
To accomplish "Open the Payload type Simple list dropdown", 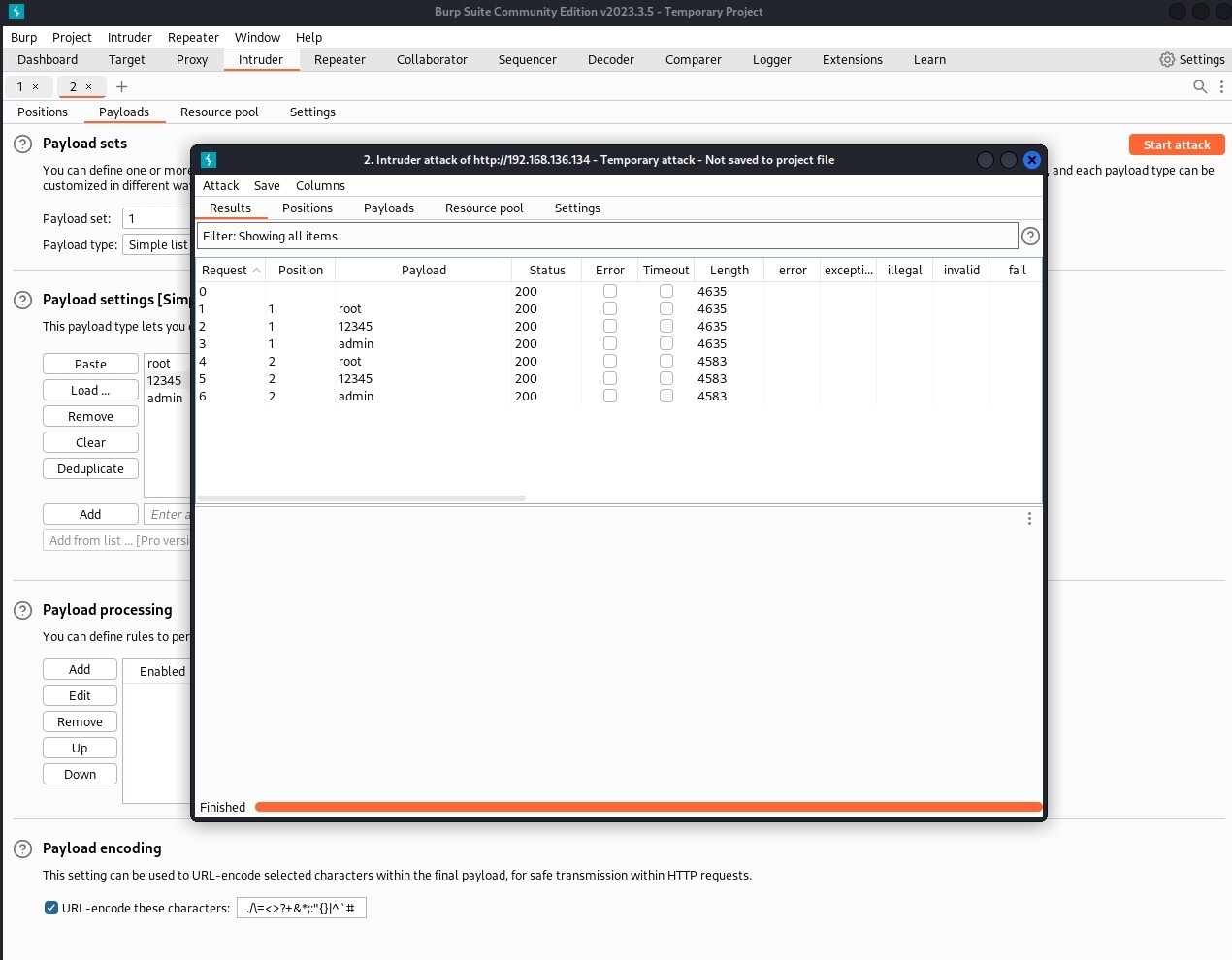I will point(157,245).
